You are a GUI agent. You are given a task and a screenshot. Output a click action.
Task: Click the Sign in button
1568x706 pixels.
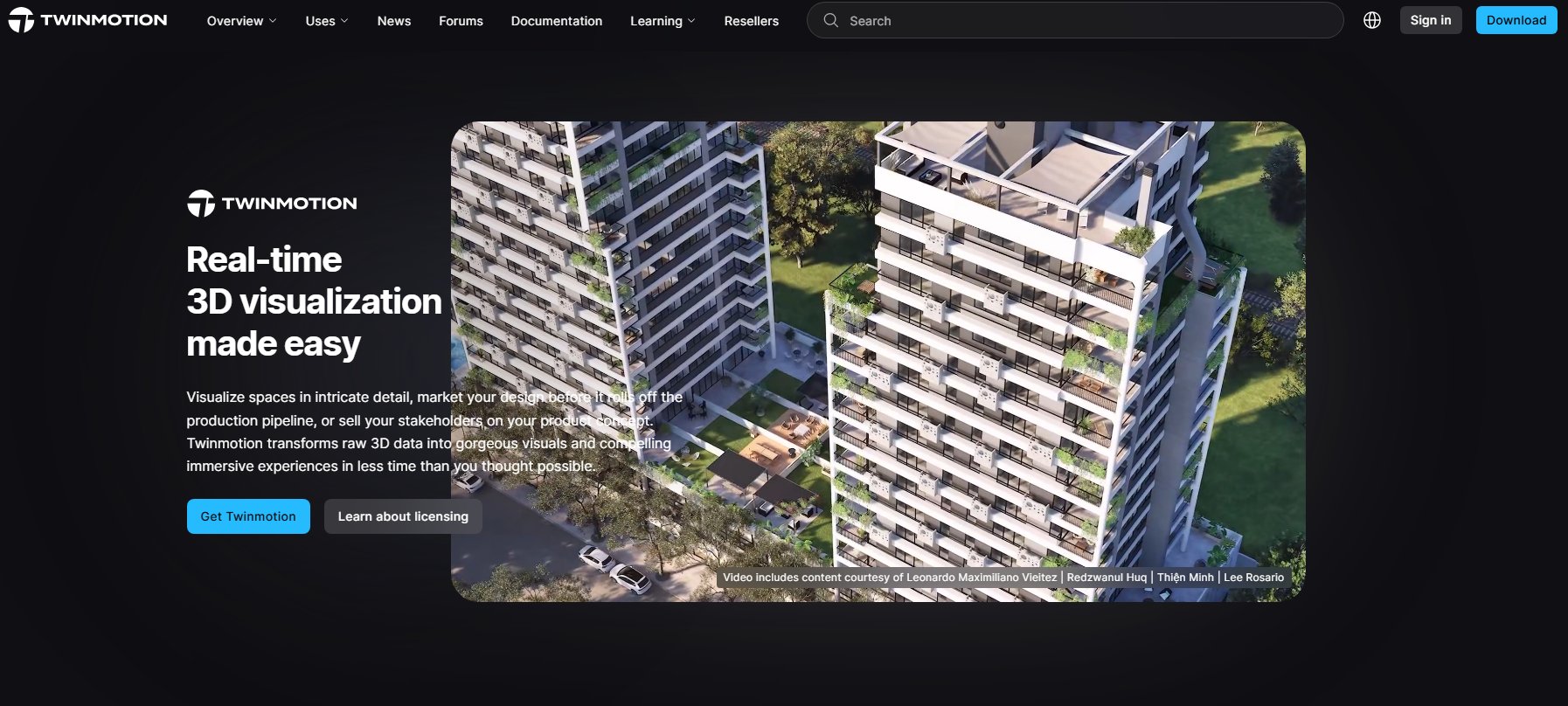pos(1431,20)
